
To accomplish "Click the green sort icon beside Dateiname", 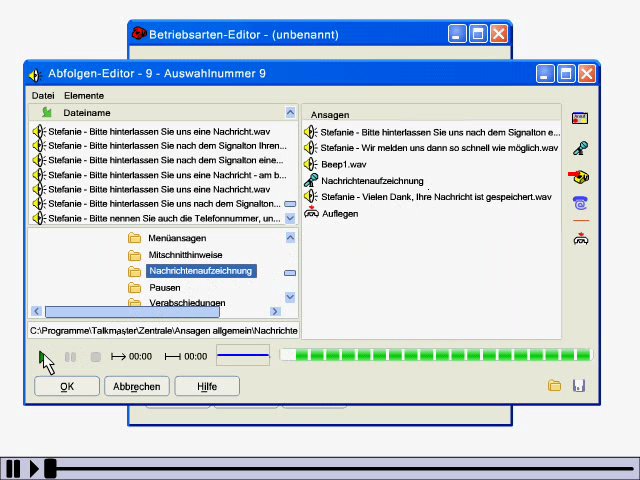I will [x=47, y=112].
